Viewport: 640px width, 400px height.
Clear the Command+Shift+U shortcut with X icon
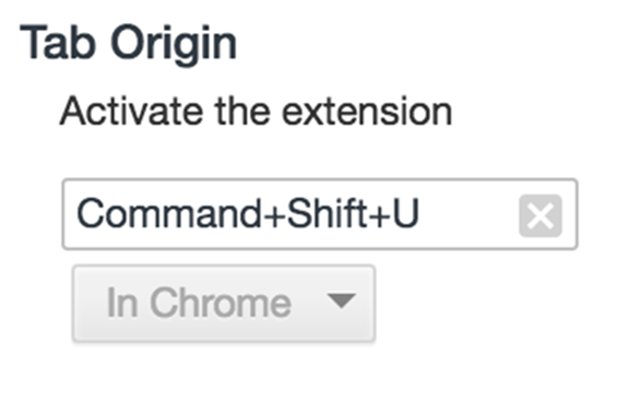(540, 216)
